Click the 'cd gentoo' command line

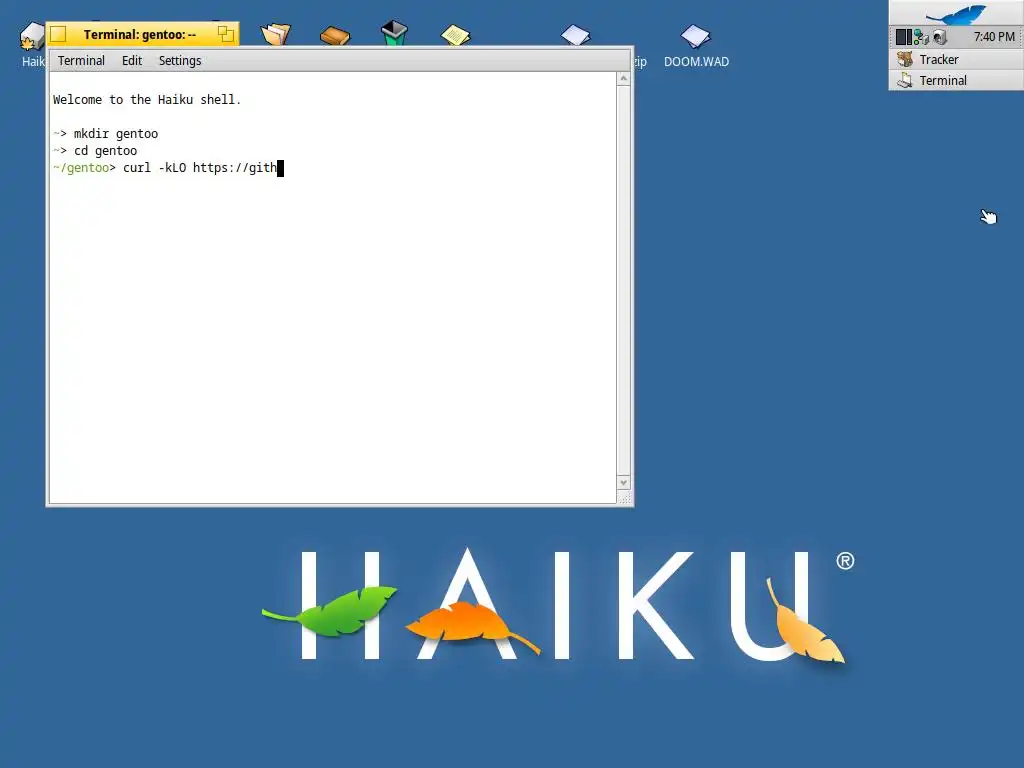tap(95, 151)
